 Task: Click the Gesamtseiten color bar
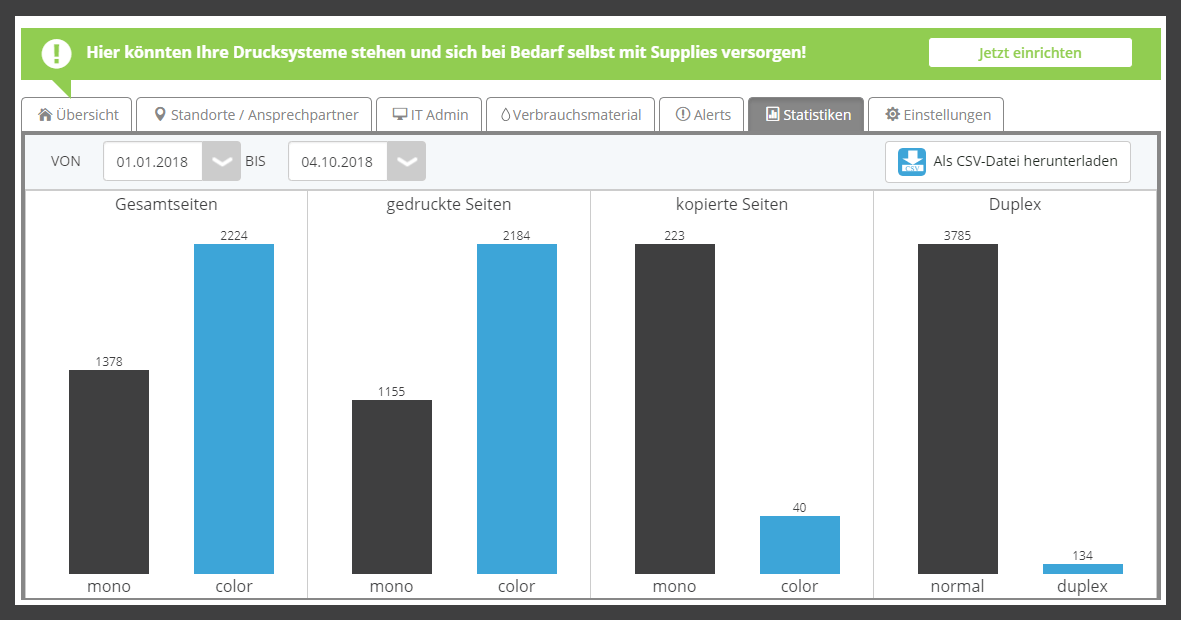coord(234,409)
